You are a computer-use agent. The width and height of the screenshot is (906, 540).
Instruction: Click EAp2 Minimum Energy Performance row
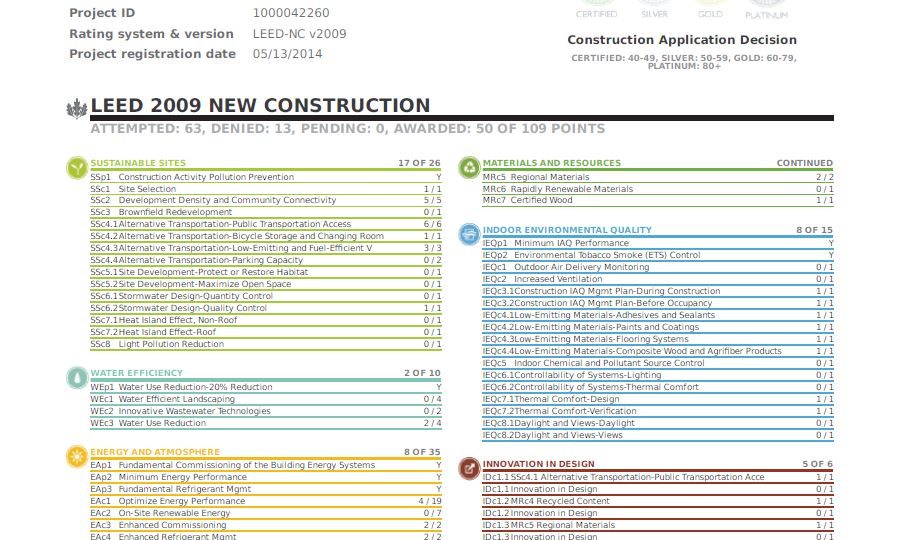(266, 478)
